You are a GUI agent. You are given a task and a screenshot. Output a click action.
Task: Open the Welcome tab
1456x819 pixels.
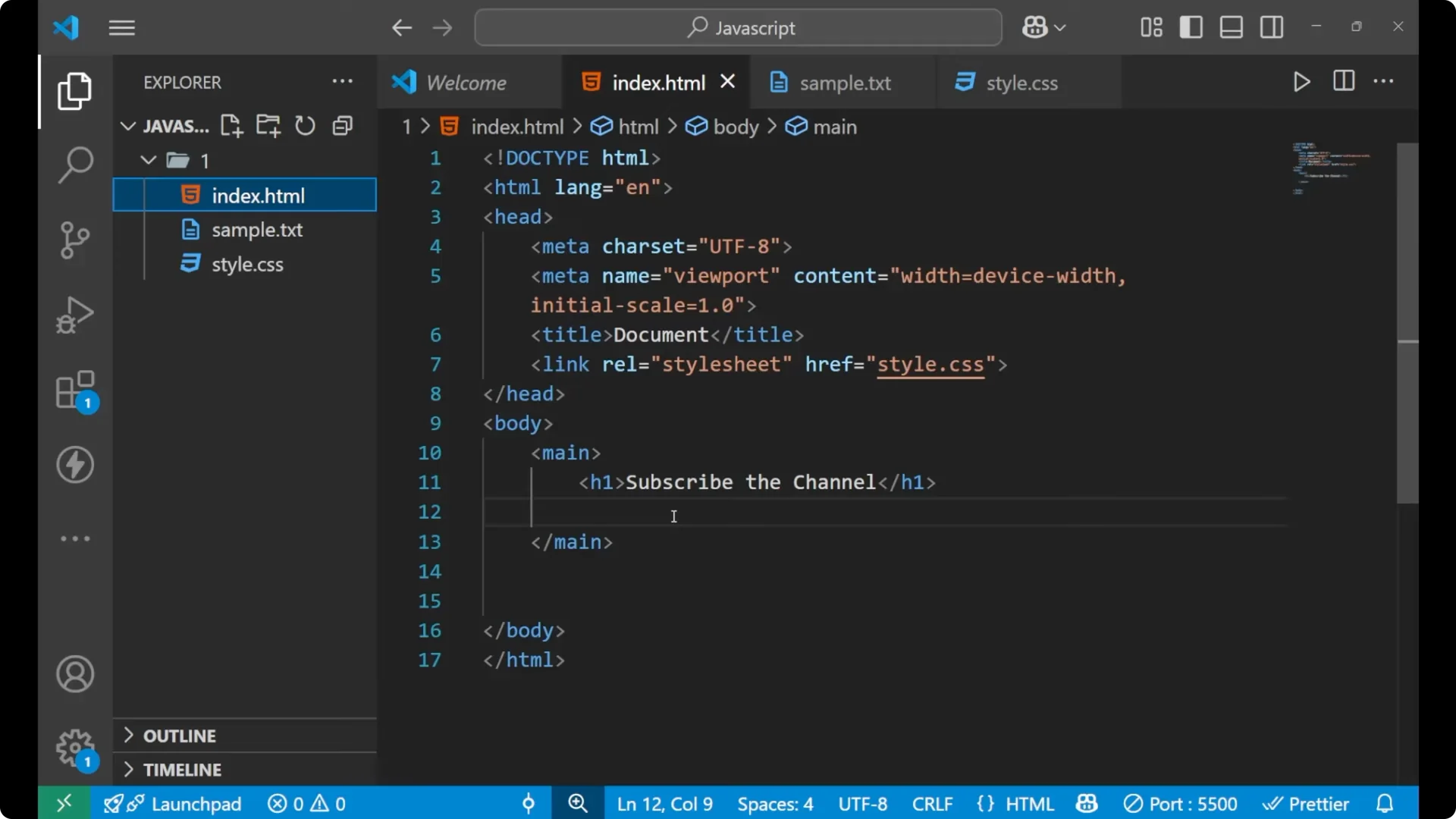point(465,82)
